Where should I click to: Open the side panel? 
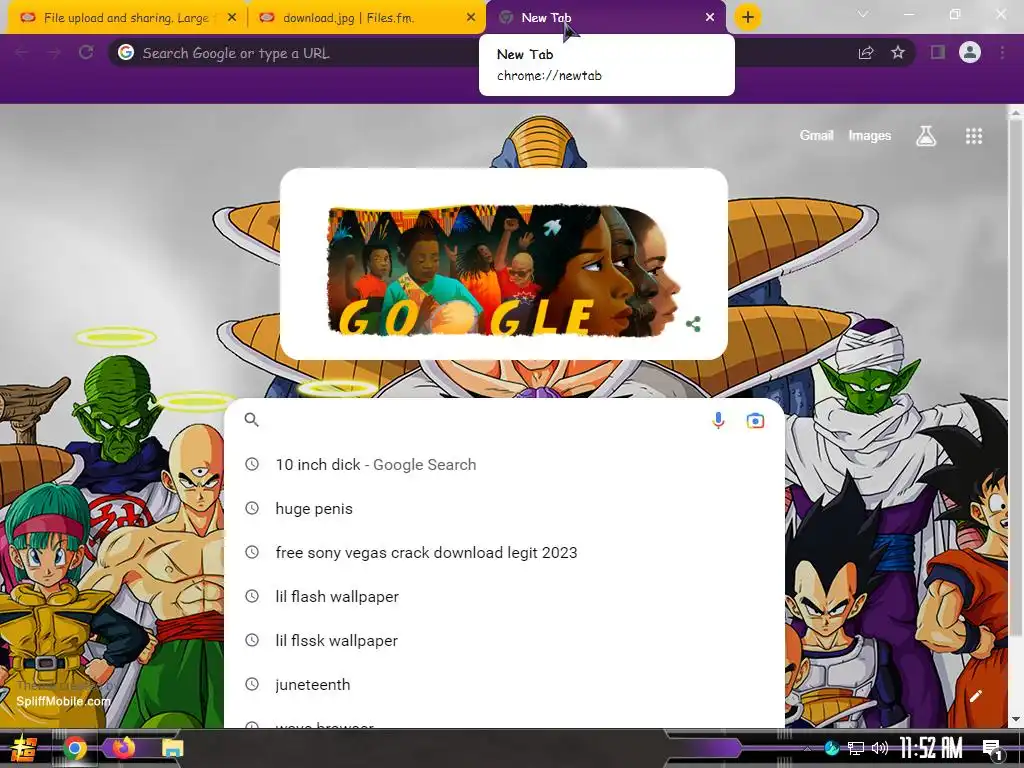[x=938, y=53]
